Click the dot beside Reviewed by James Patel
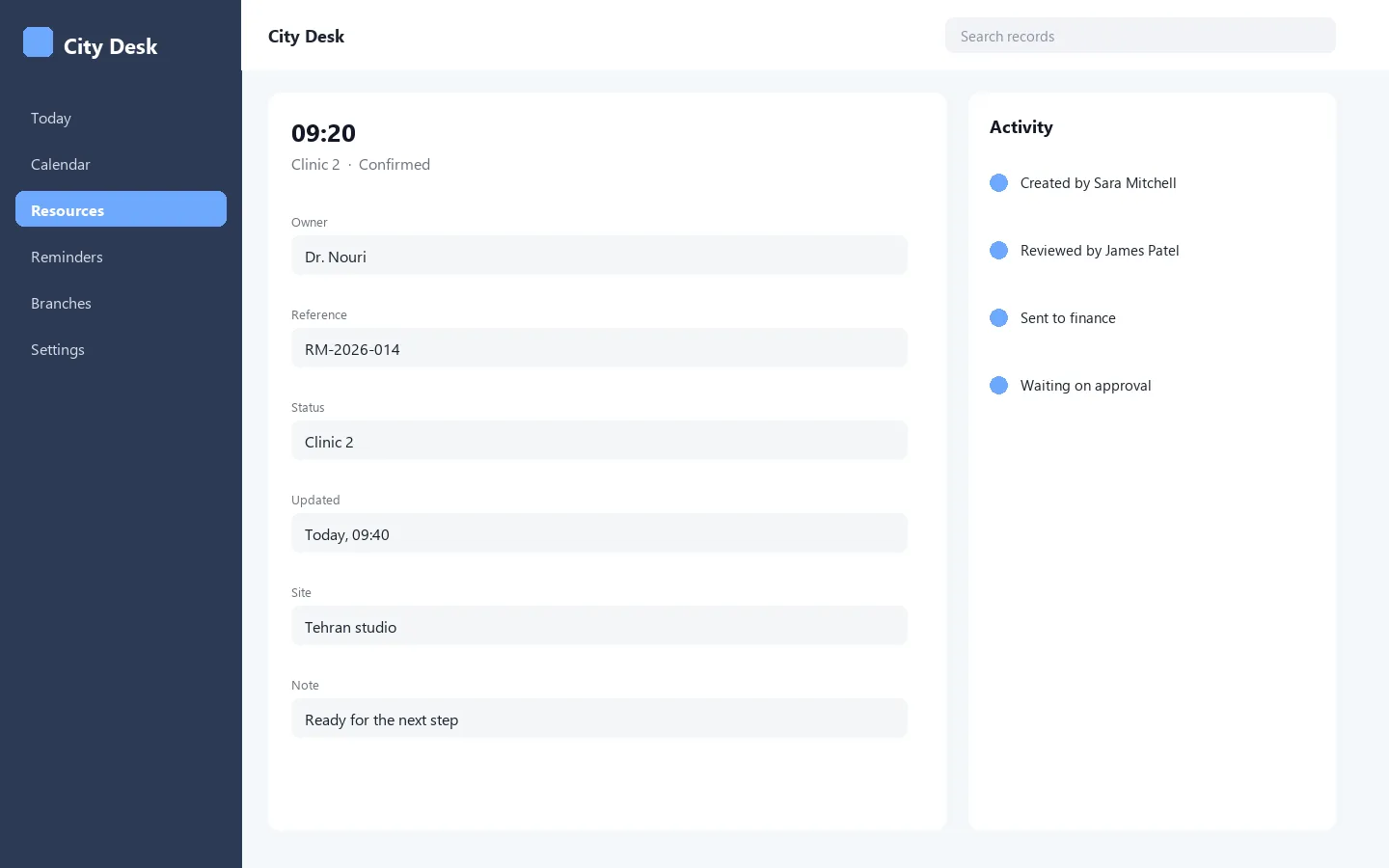Viewport: 1389px width, 868px height. click(998, 251)
